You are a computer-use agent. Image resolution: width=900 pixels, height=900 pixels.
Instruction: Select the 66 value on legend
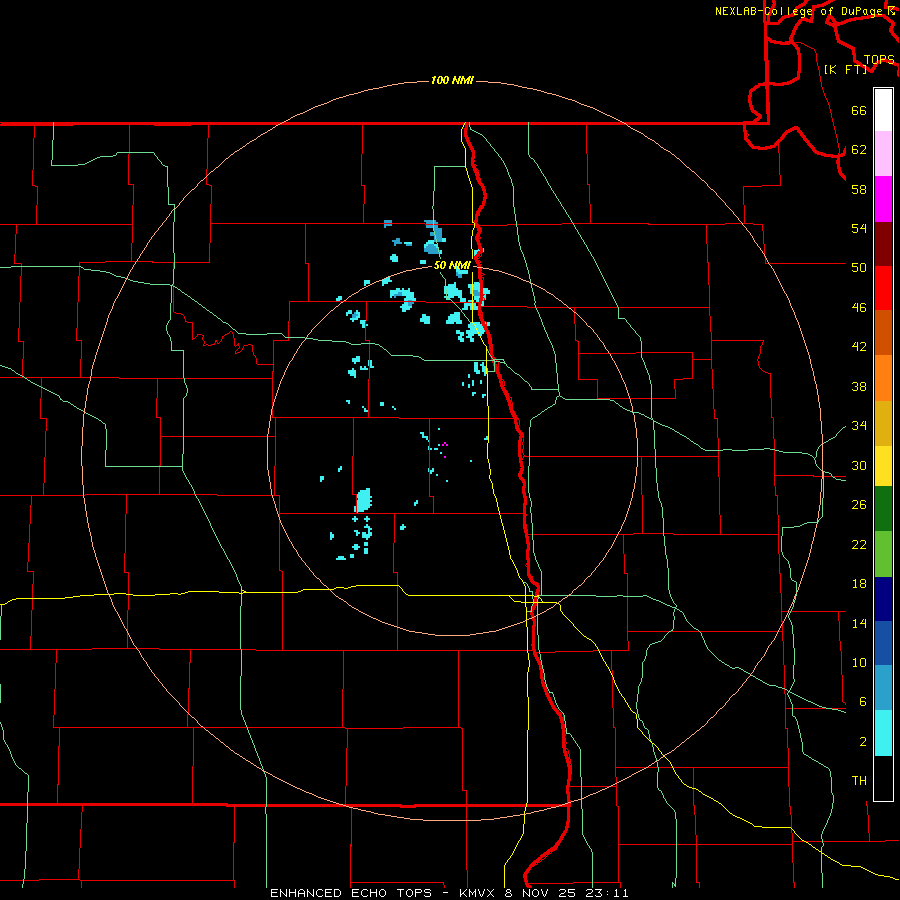[859, 110]
